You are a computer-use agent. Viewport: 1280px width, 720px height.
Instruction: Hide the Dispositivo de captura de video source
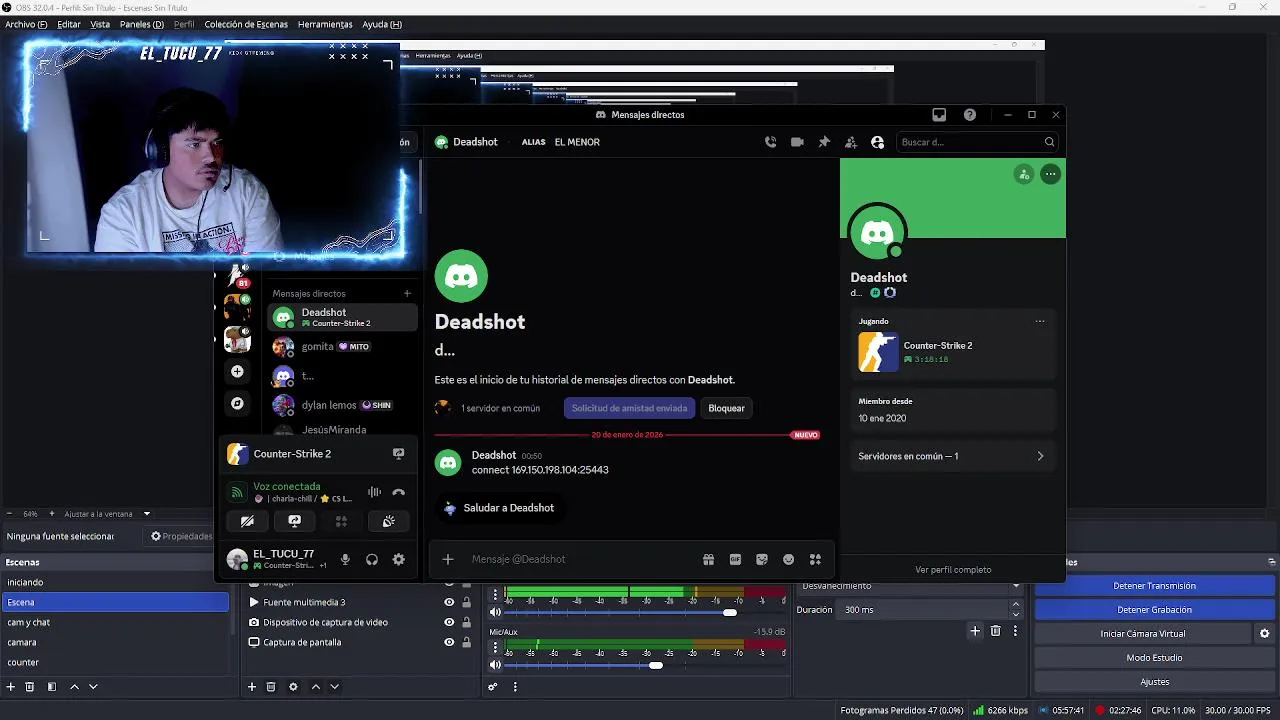coord(449,622)
